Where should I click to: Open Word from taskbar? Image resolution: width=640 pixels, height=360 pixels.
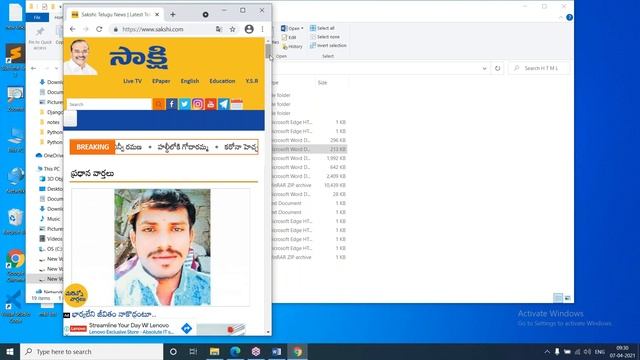click(x=276, y=351)
